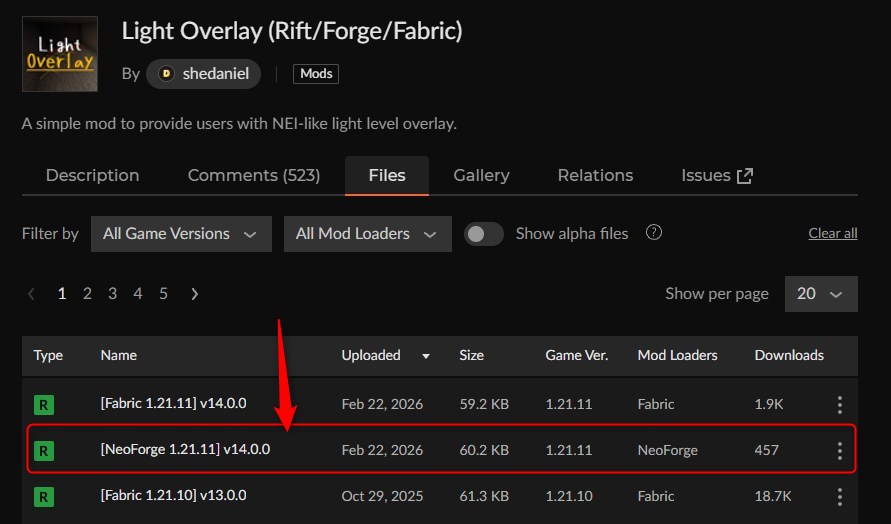Viewport: 891px width, 524px height.
Task: Open [NeoForge 1.21.11] v14.0.0 file
Action: 185,449
